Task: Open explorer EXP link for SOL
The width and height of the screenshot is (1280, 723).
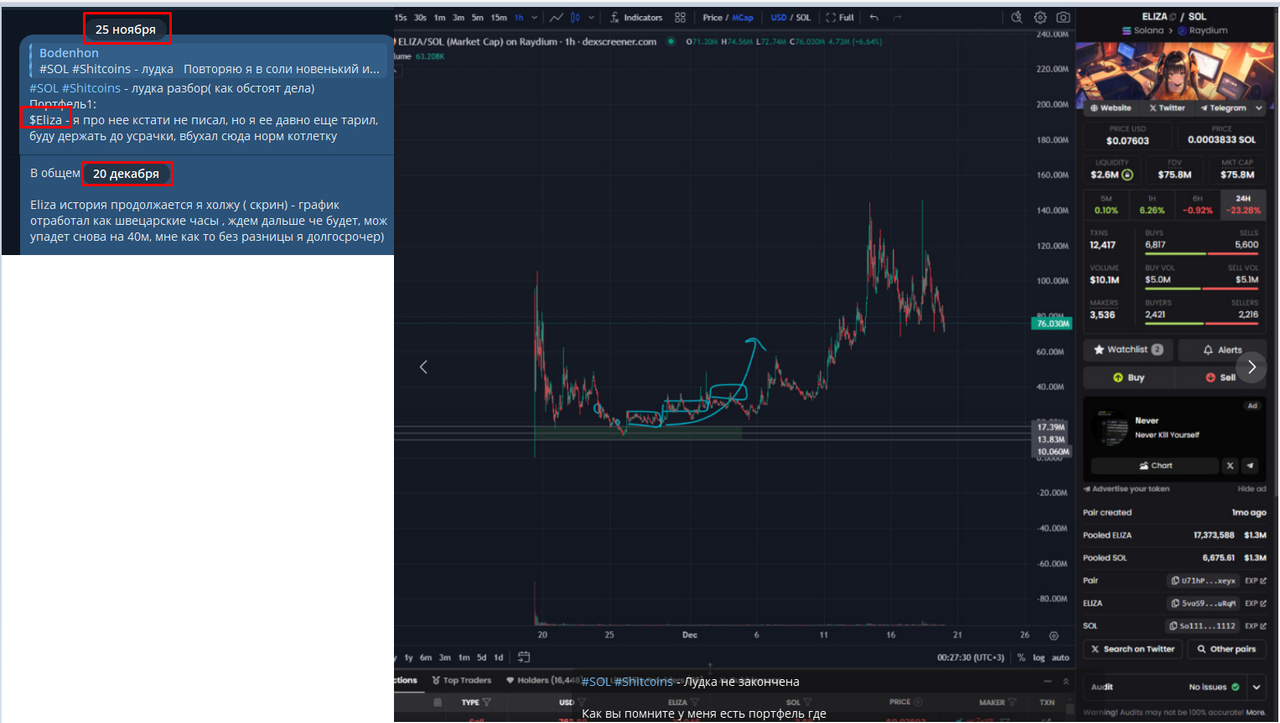Action: (x=1255, y=626)
